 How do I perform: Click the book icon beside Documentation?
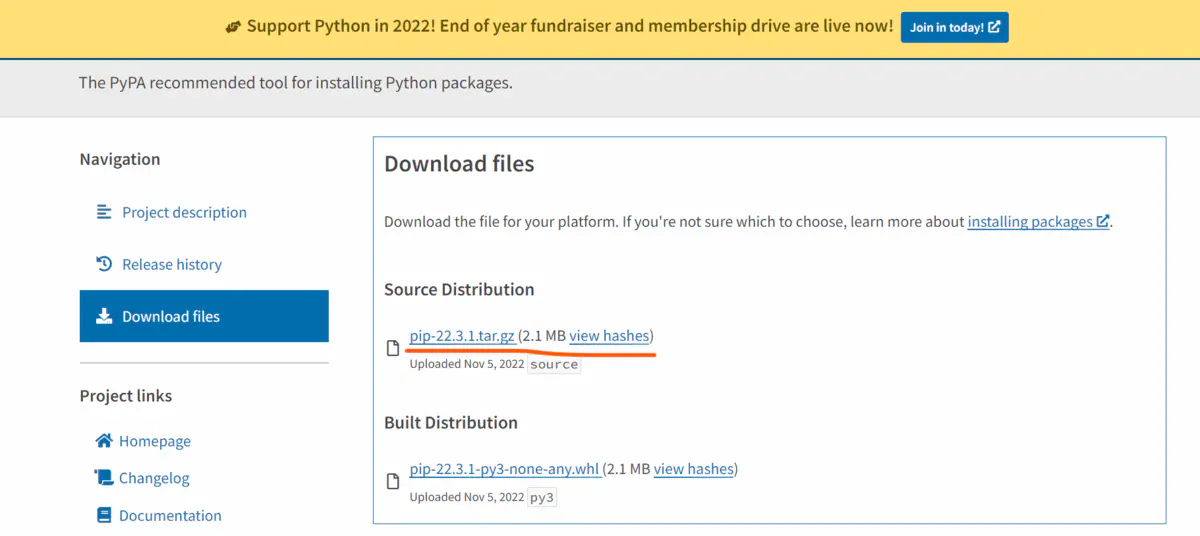pyautogui.click(x=104, y=515)
